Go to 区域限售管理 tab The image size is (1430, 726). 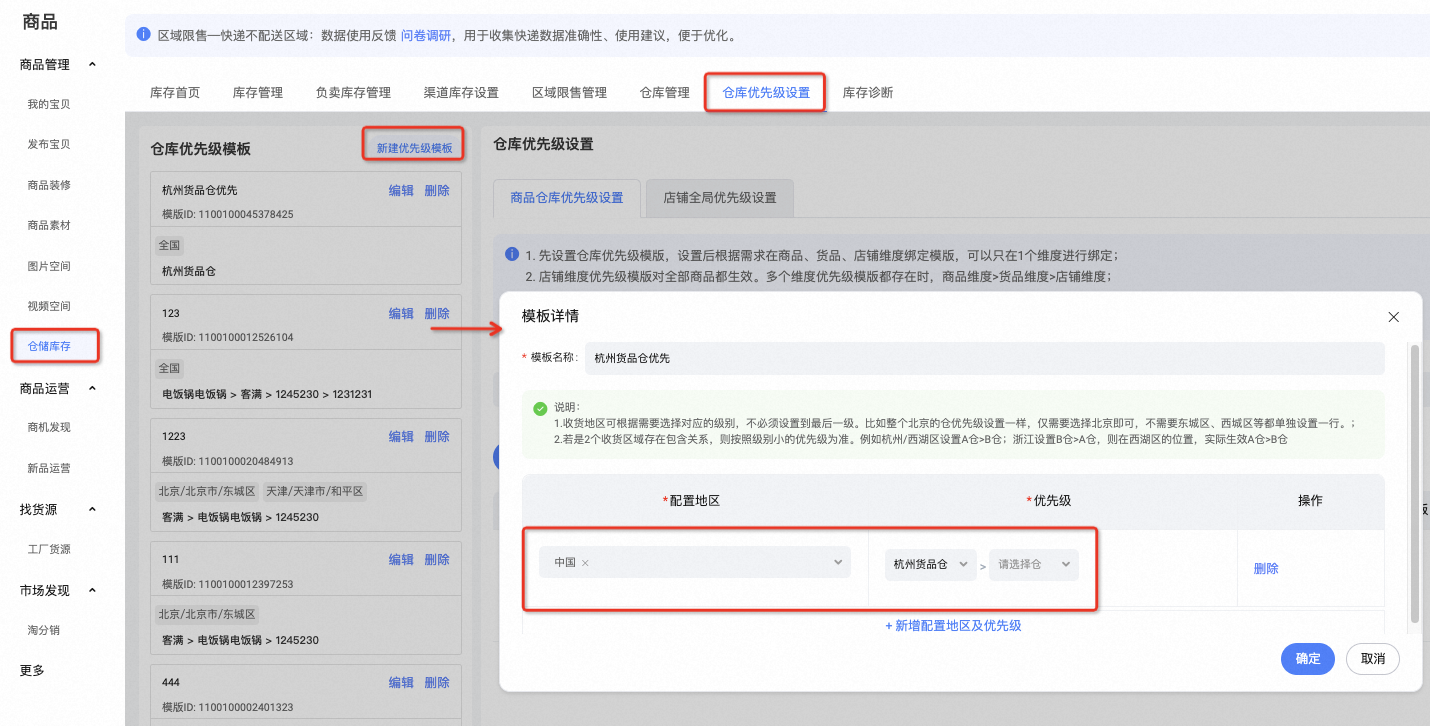pos(569,92)
